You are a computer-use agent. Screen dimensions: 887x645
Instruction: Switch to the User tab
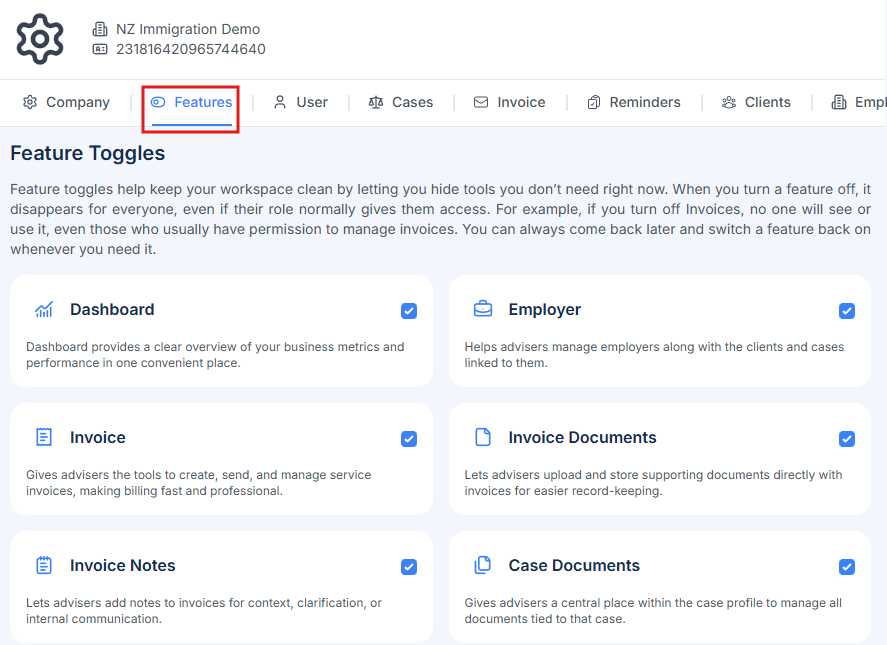tap(301, 102)
